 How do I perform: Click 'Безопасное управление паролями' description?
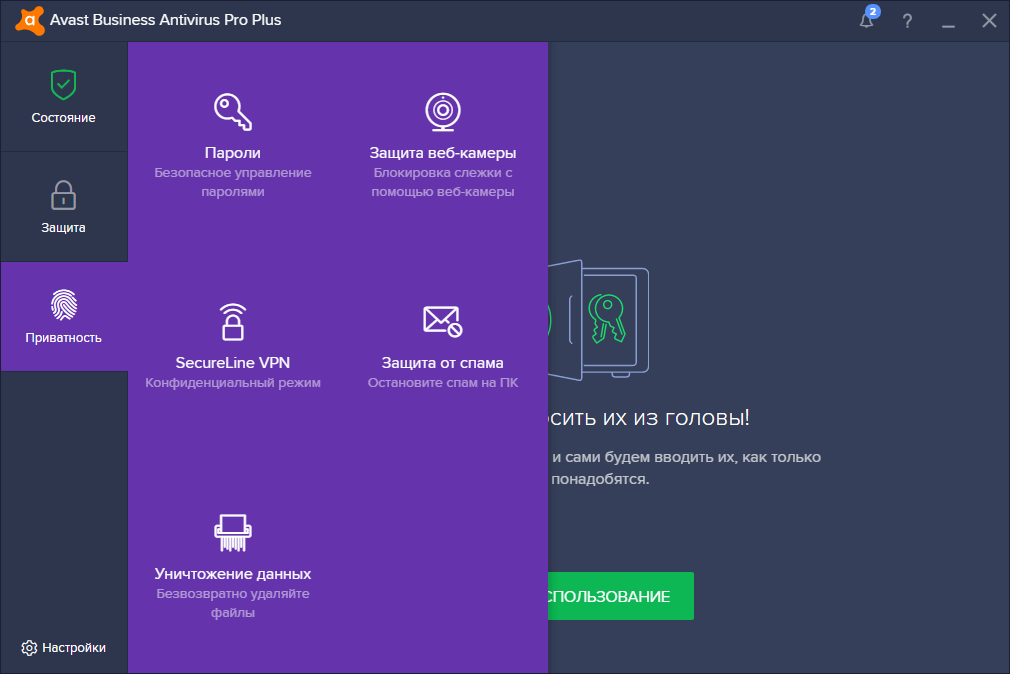point(233,182)
